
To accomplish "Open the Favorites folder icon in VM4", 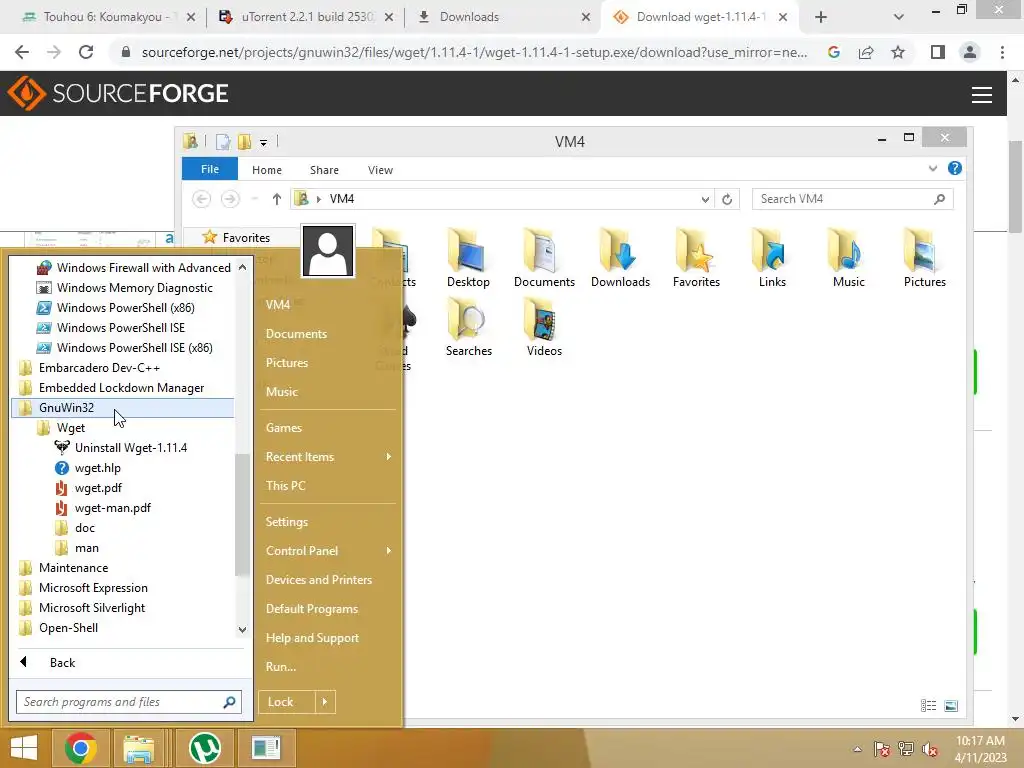I will [696, 259].
